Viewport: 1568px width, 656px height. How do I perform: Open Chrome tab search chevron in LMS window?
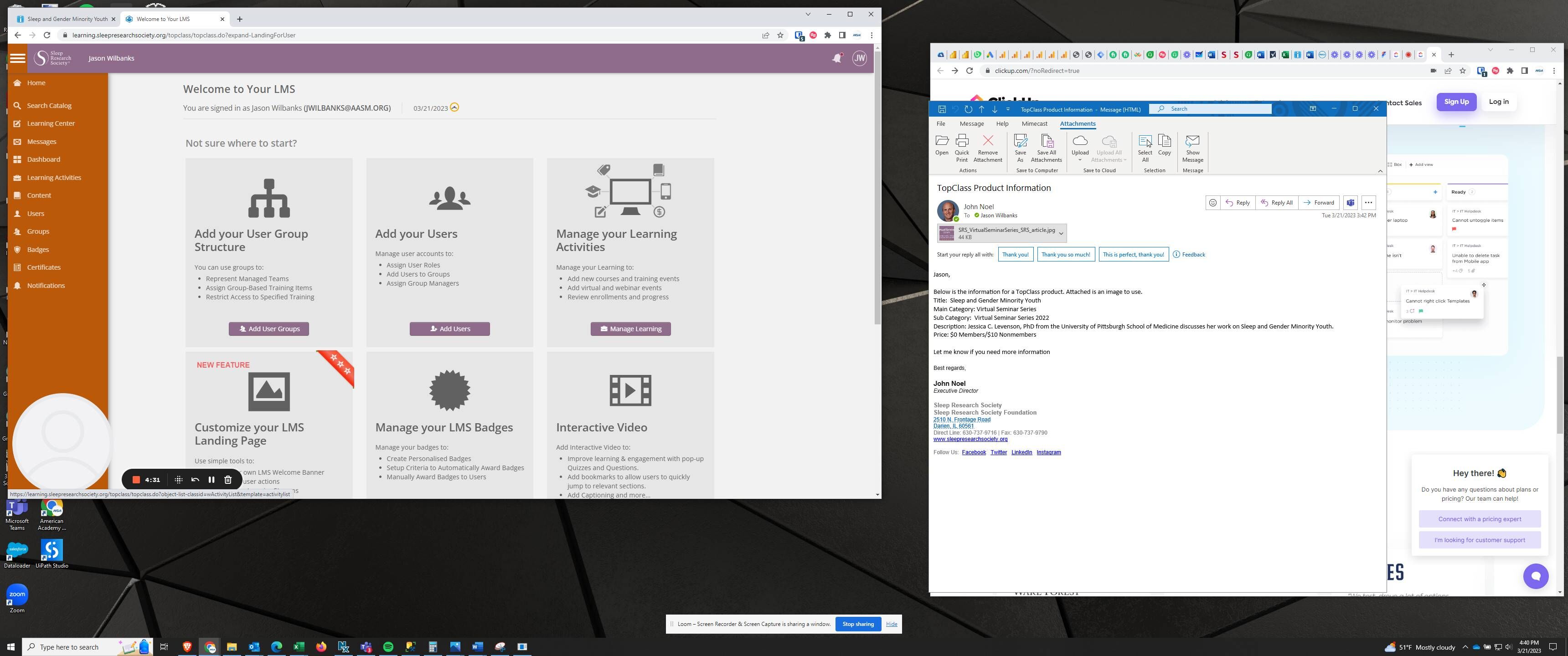[x=808, y=14]
